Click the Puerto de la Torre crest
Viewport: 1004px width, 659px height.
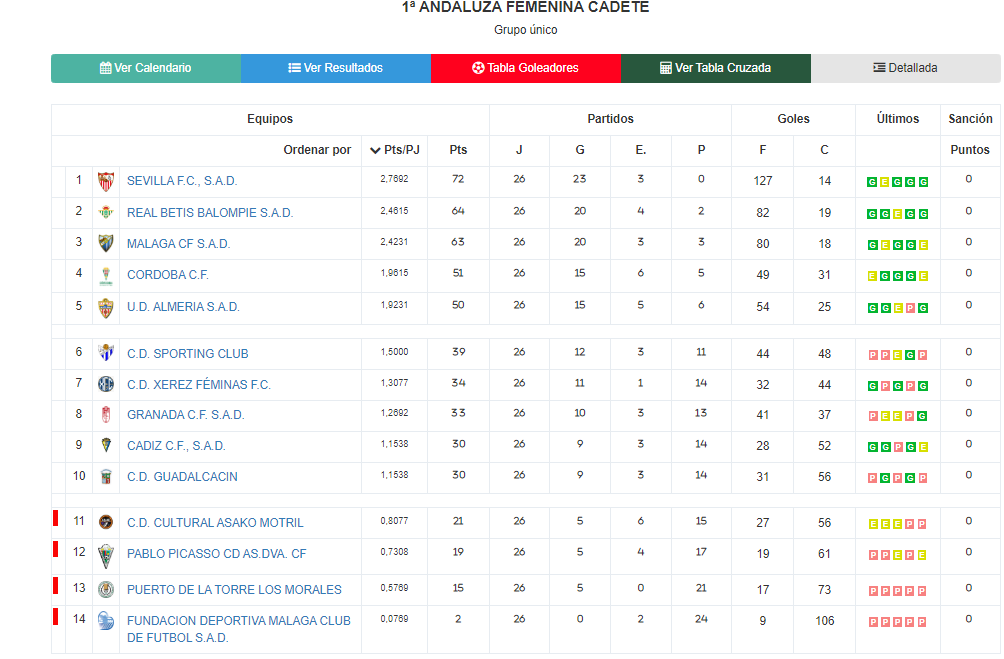[x=106, y=589]
